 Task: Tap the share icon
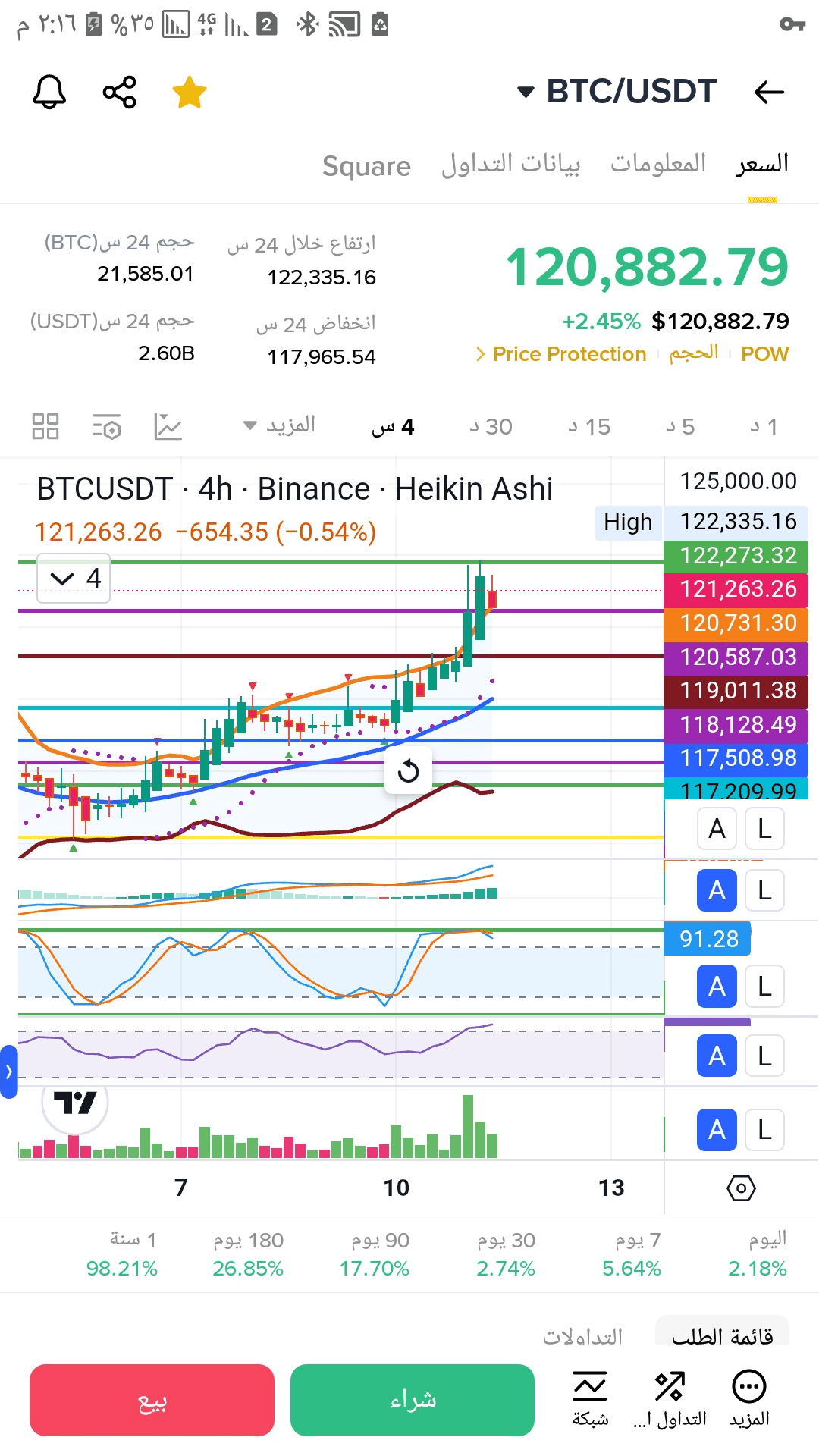coord(120,93)
